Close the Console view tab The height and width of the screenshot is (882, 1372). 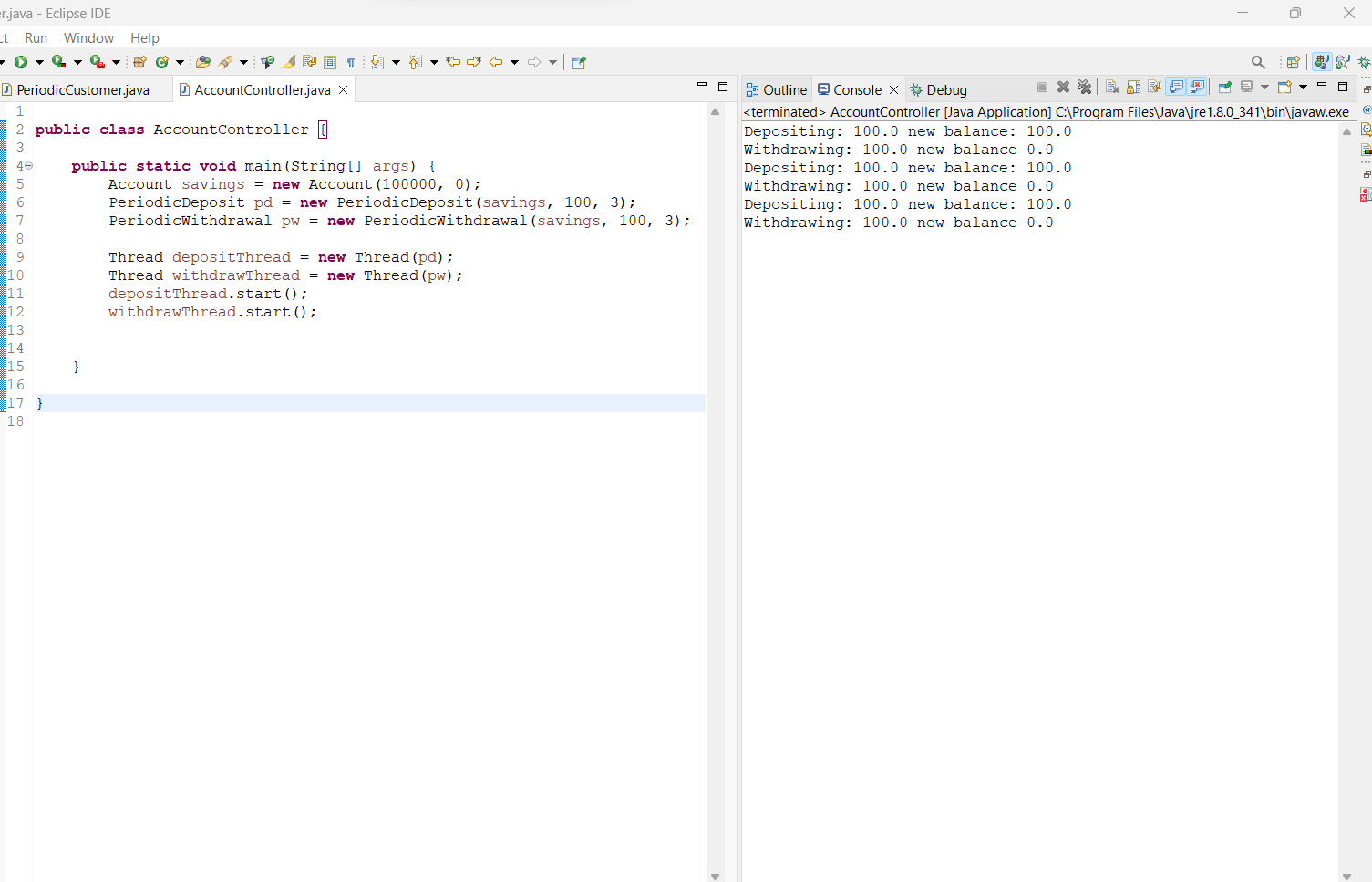(894, 89)
